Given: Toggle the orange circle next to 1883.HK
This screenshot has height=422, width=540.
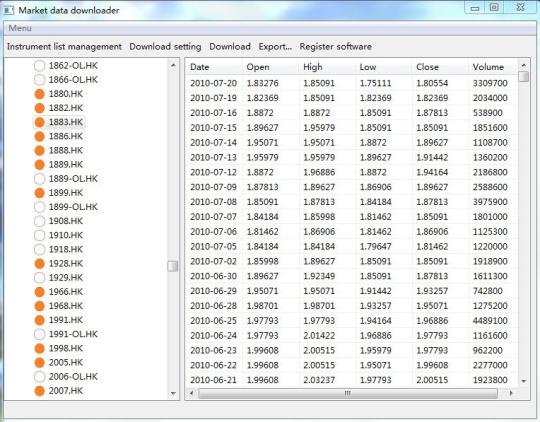Looking at the screenshot, I should (40, 122).
